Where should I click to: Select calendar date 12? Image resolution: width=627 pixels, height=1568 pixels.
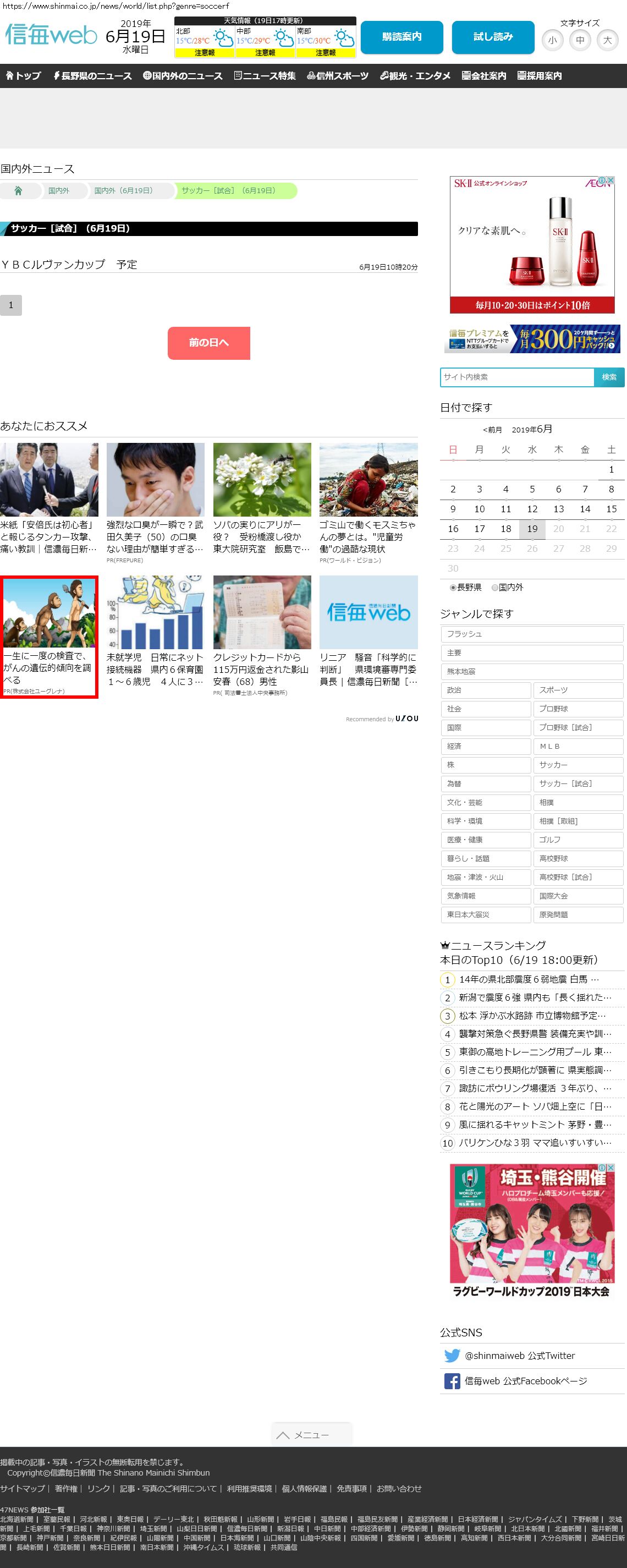tap(532, 509)
